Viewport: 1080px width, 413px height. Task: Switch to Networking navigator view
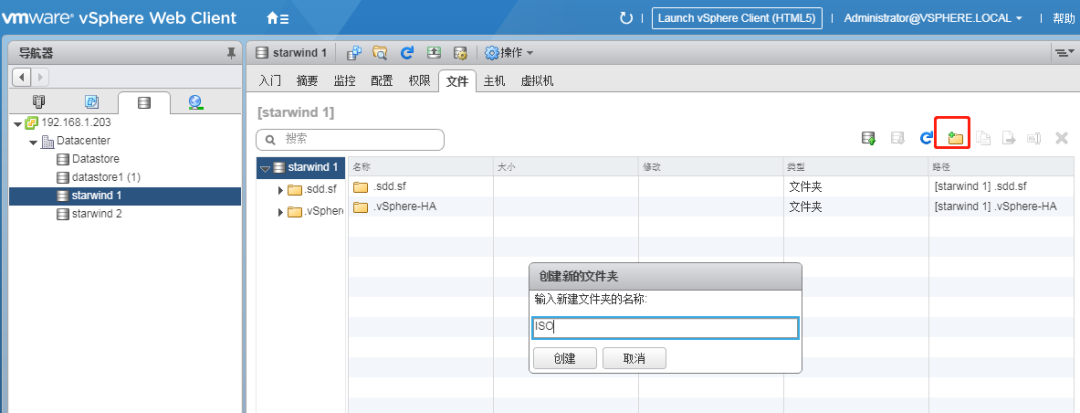tap(196, 103)
